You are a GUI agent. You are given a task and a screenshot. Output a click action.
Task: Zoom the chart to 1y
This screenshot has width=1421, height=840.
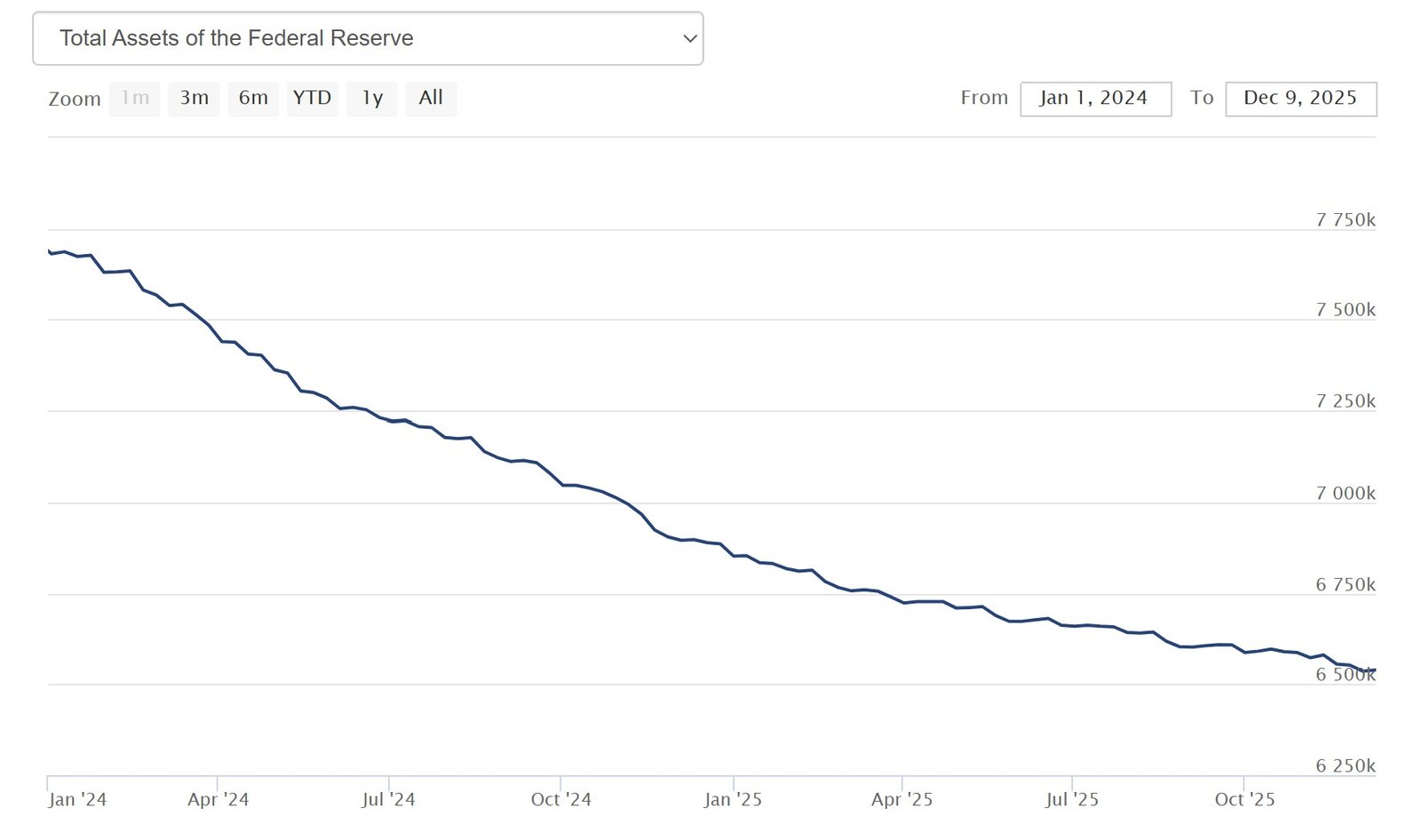click(x=372, y=98)
